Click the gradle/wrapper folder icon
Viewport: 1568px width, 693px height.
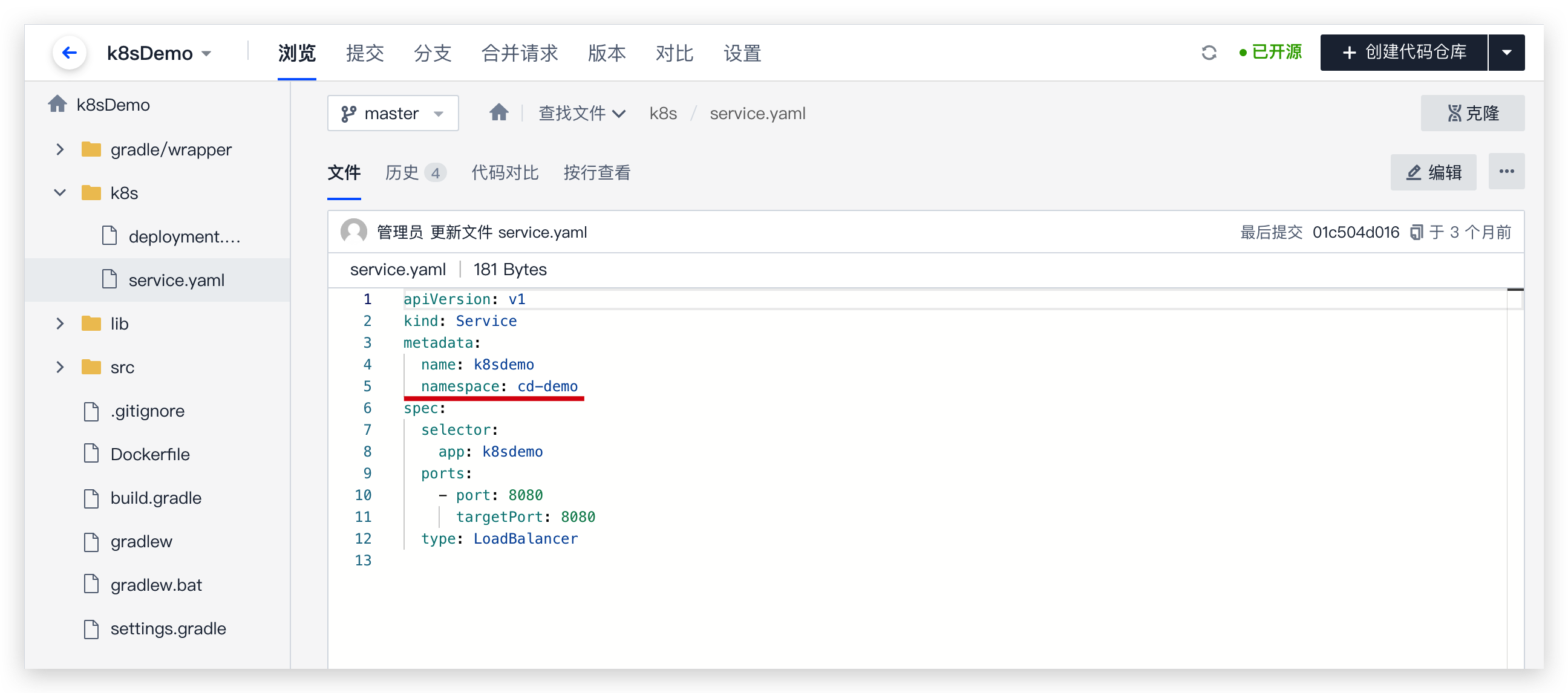click(91, 149)
